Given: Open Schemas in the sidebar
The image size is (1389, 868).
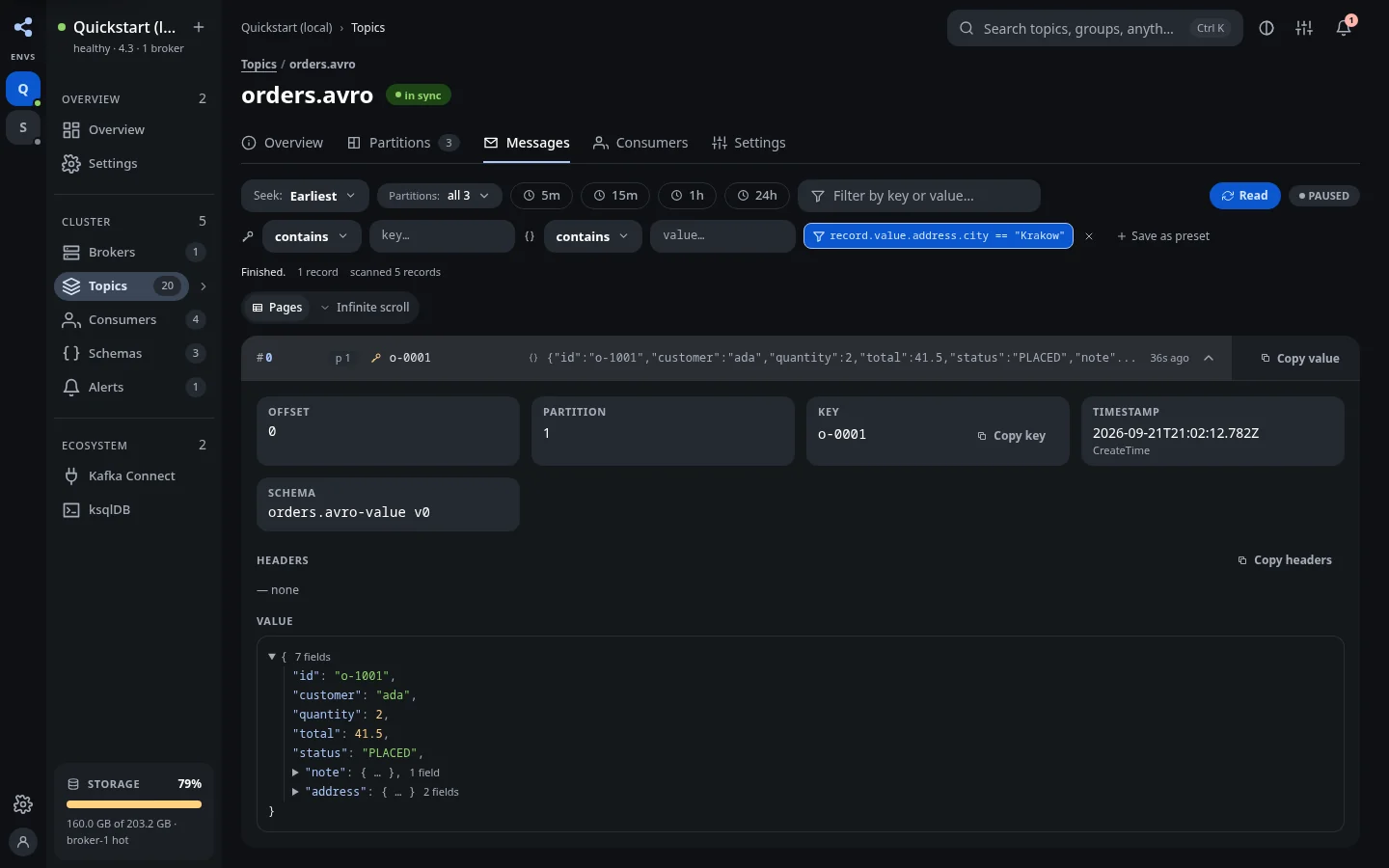Looking at the screenshot, I should pyautogui.click(x=134, y=353).
